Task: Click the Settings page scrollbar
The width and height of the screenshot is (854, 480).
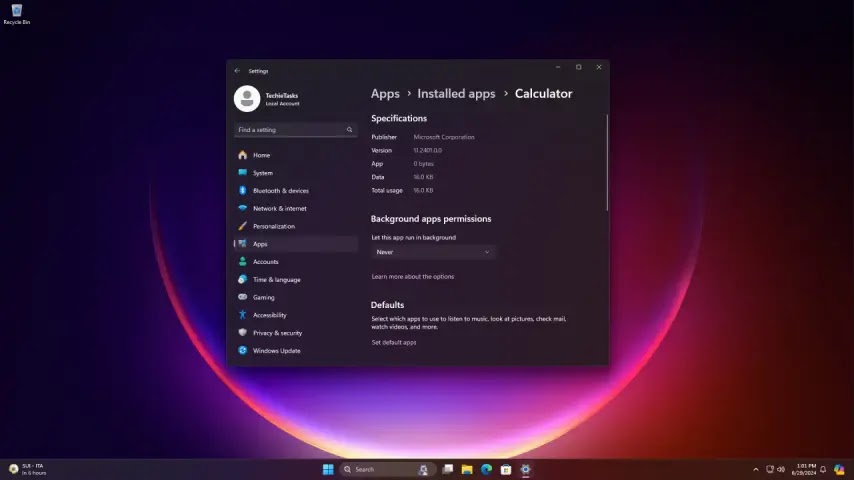Action: point(607,162)
